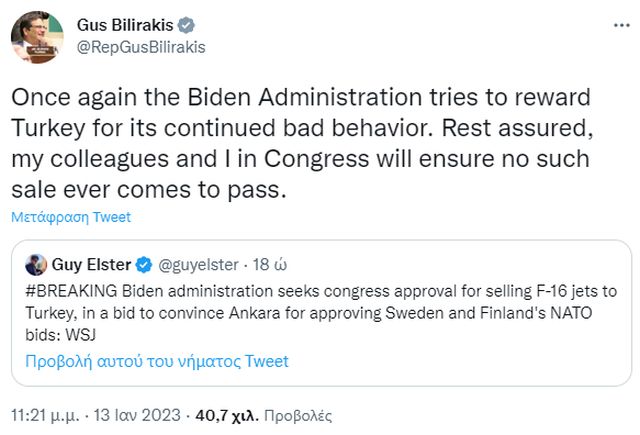Click the 11:21 μ.μ. time link
Viewport: 640px width, 435px height.
[x=48, y=412]
